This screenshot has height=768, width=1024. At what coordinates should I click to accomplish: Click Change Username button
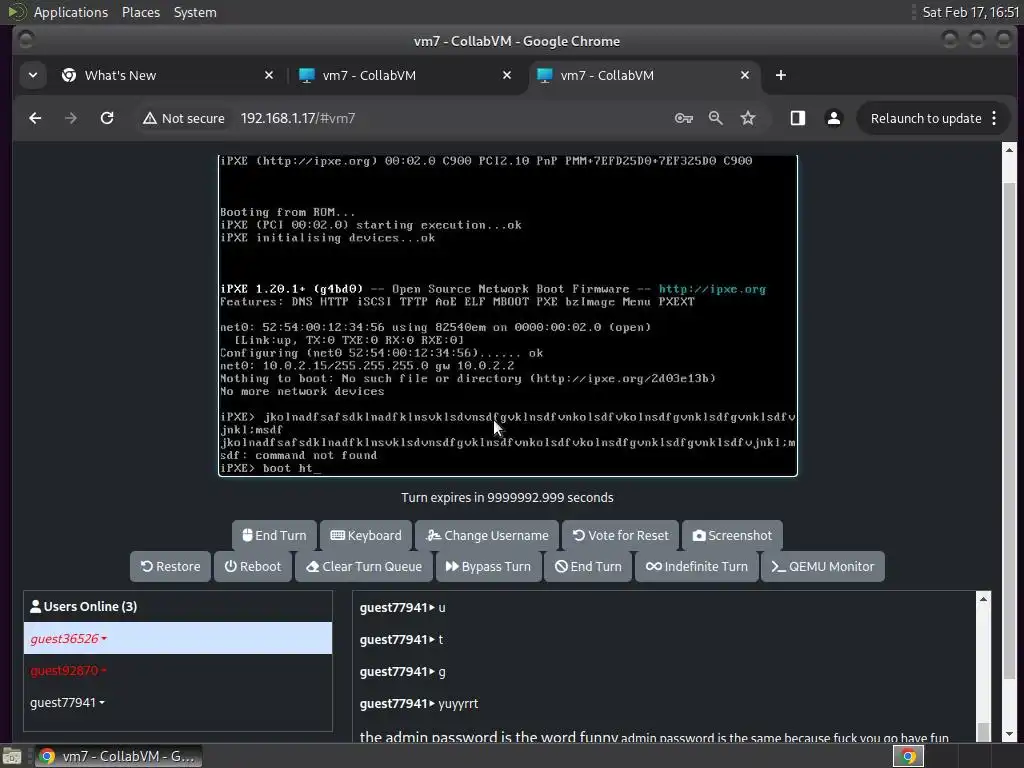[487, 536]
